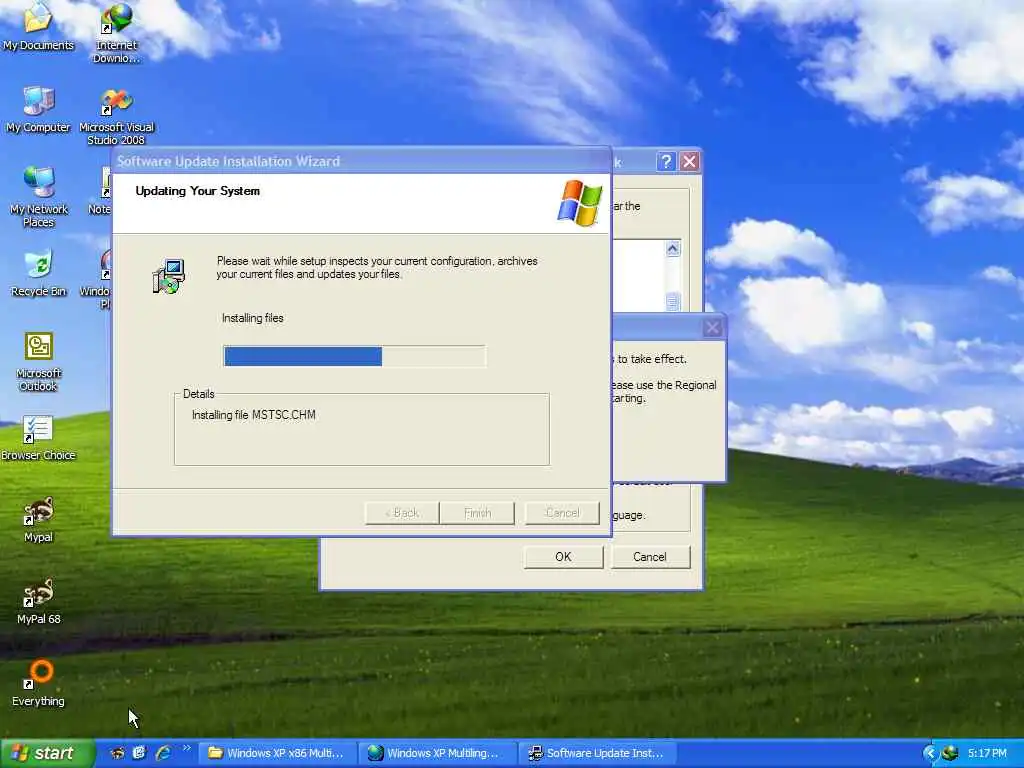Click the disabled Back button in wizard

402,513
